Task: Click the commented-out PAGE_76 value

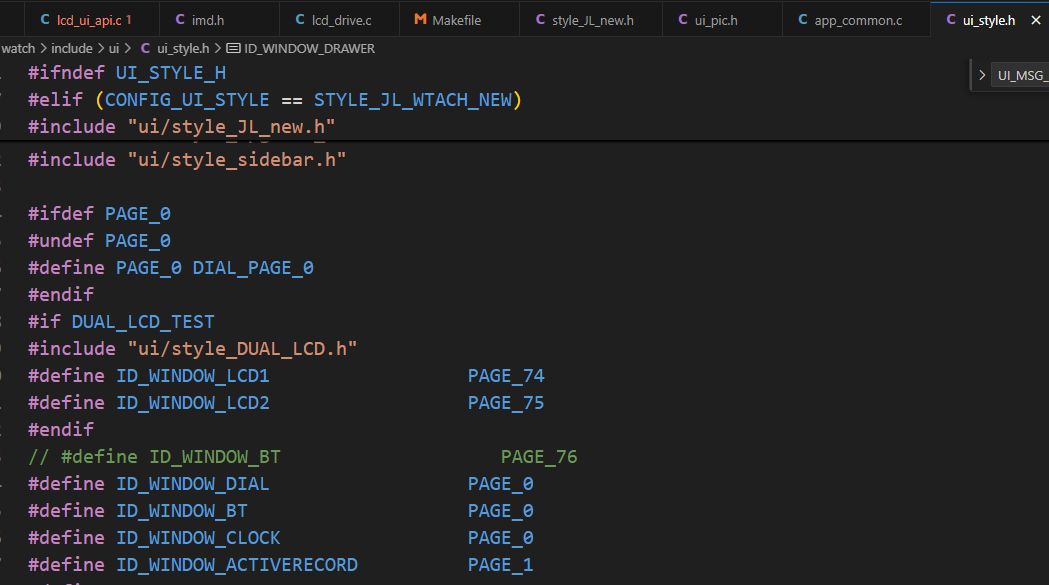Action: [x=539, y=456]
